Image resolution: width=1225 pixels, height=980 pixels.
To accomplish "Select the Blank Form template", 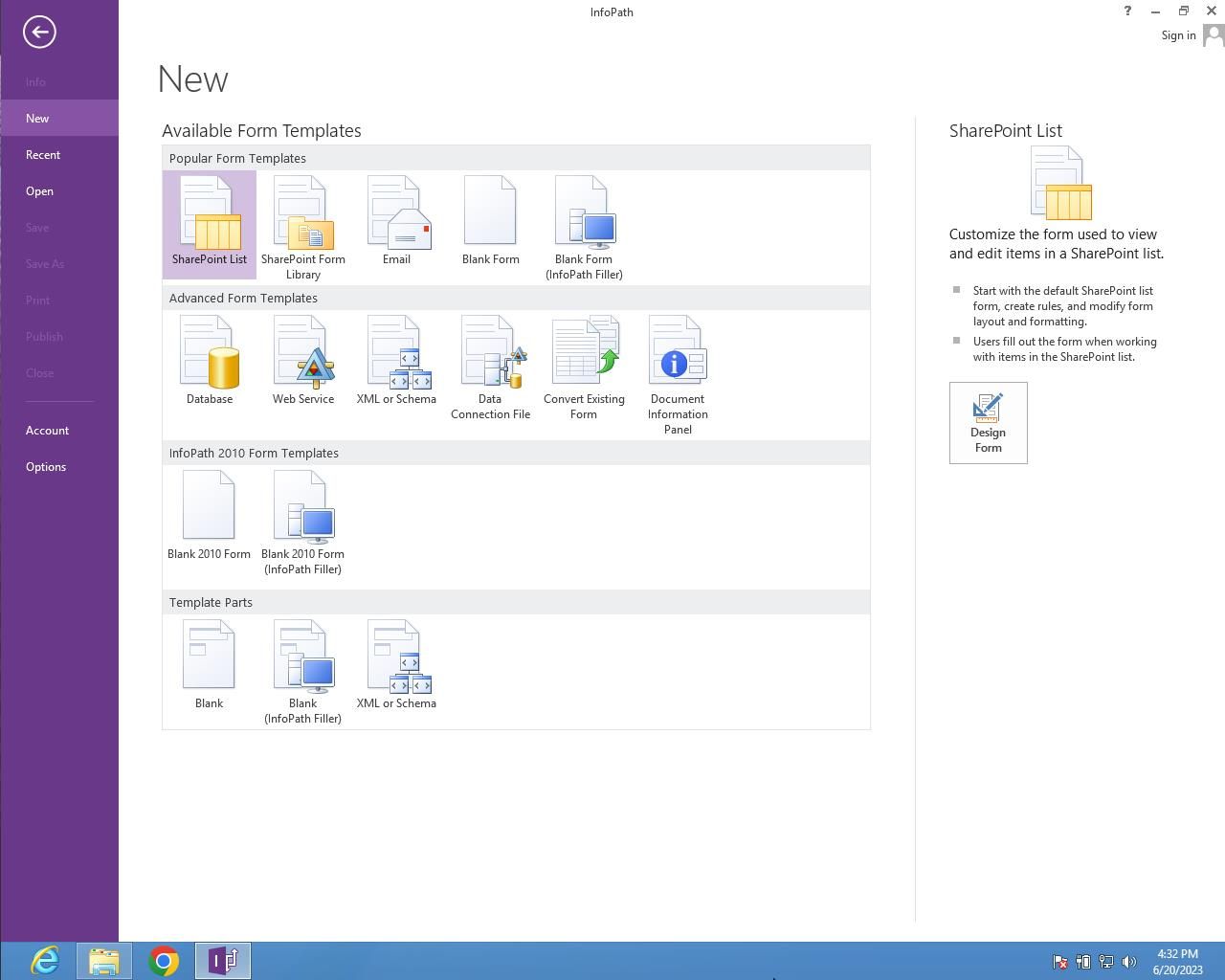I will [x=490, y=222].
